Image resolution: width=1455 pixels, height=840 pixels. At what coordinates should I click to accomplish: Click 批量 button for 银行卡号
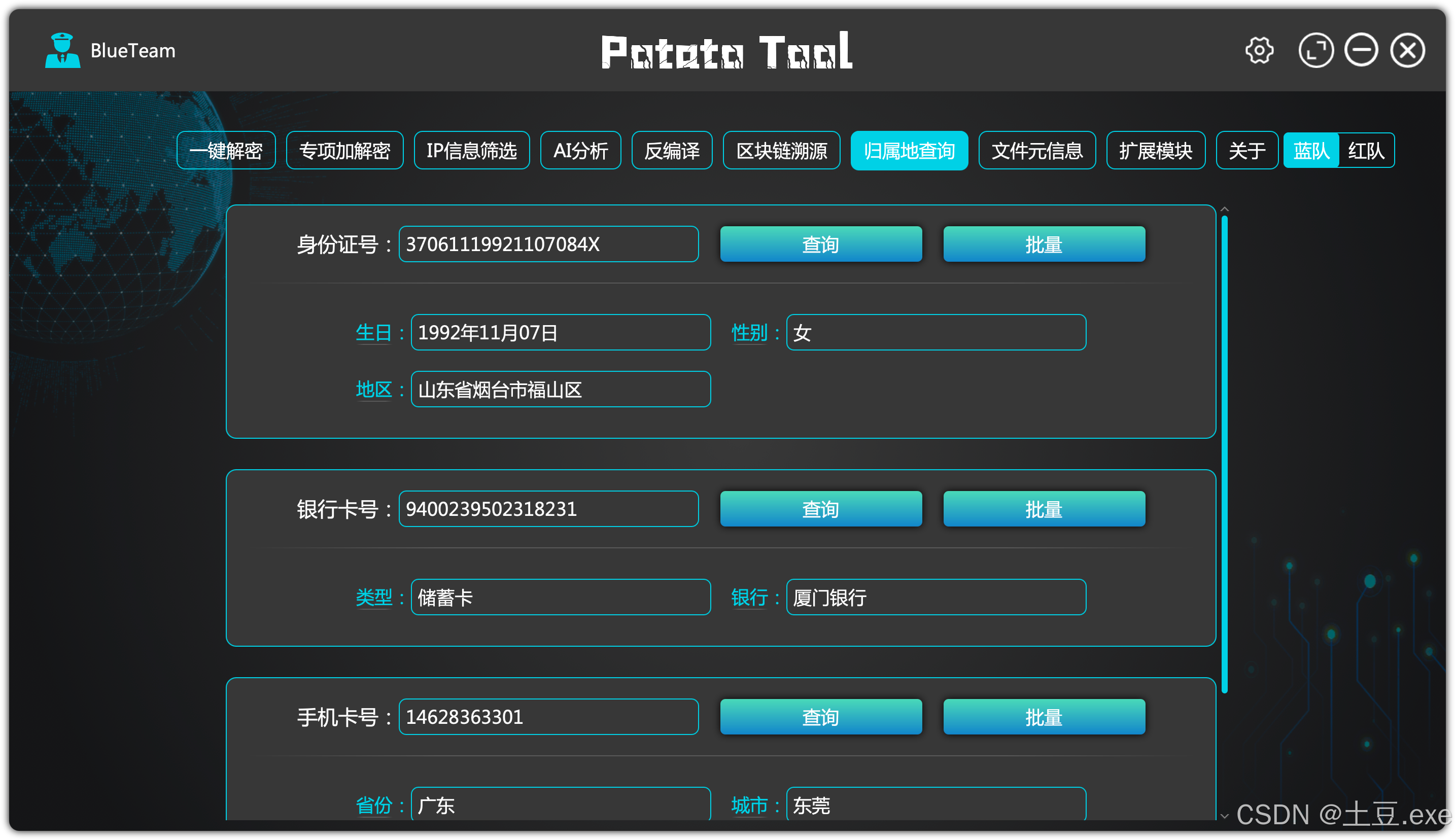[x=1044, y=509]
